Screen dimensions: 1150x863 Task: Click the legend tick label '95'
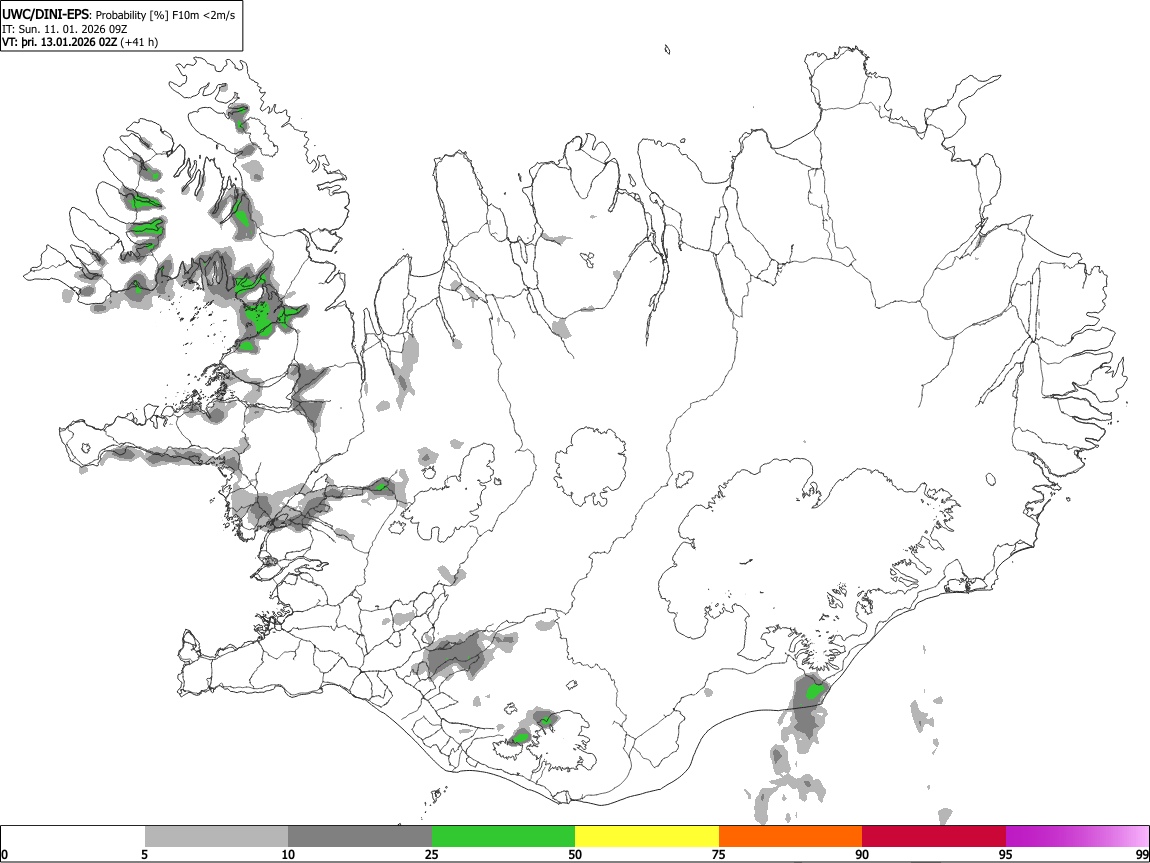click(x=1006, y=854)
